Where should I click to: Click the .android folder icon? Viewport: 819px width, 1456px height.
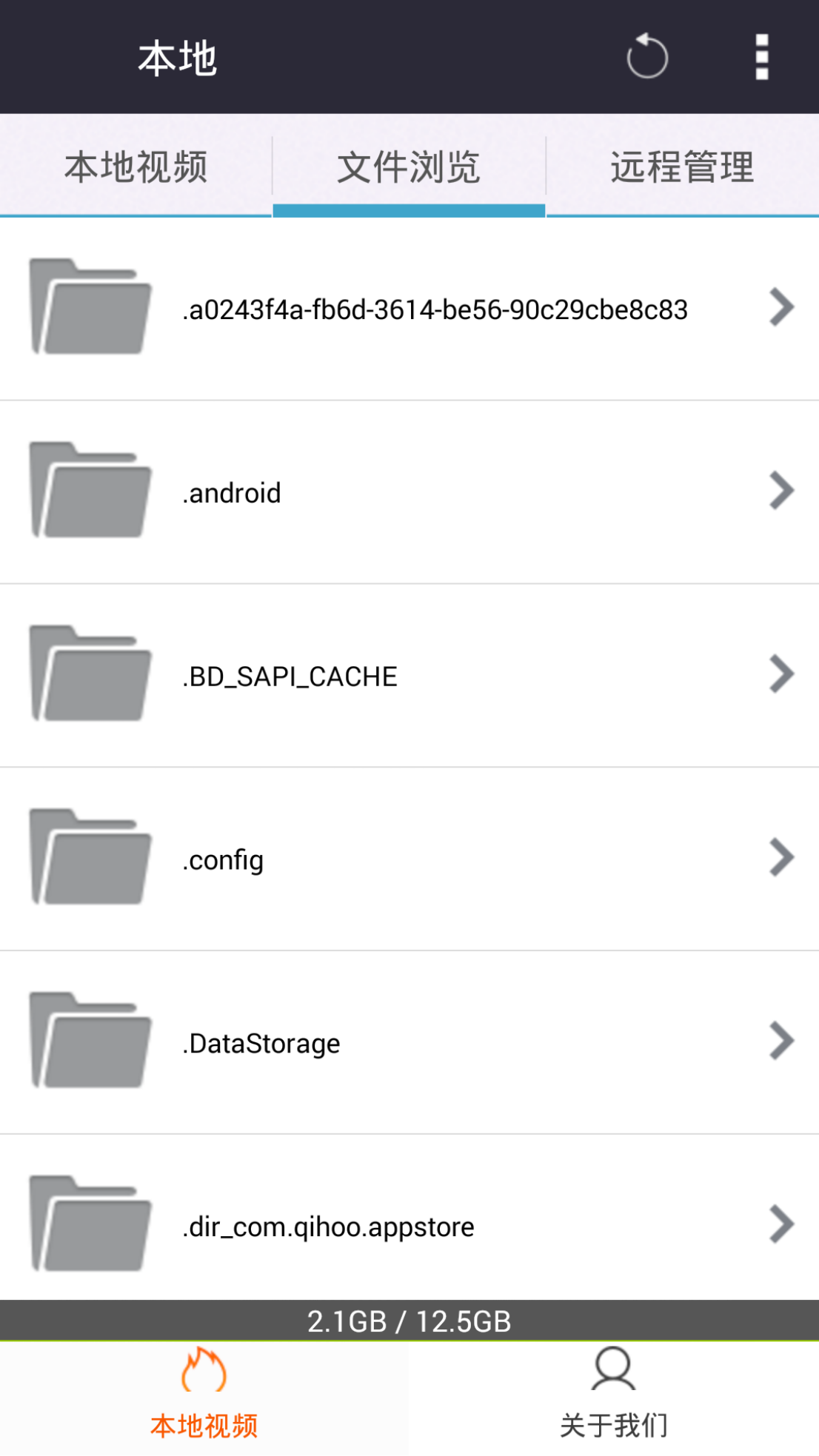(x=90, y=491)
